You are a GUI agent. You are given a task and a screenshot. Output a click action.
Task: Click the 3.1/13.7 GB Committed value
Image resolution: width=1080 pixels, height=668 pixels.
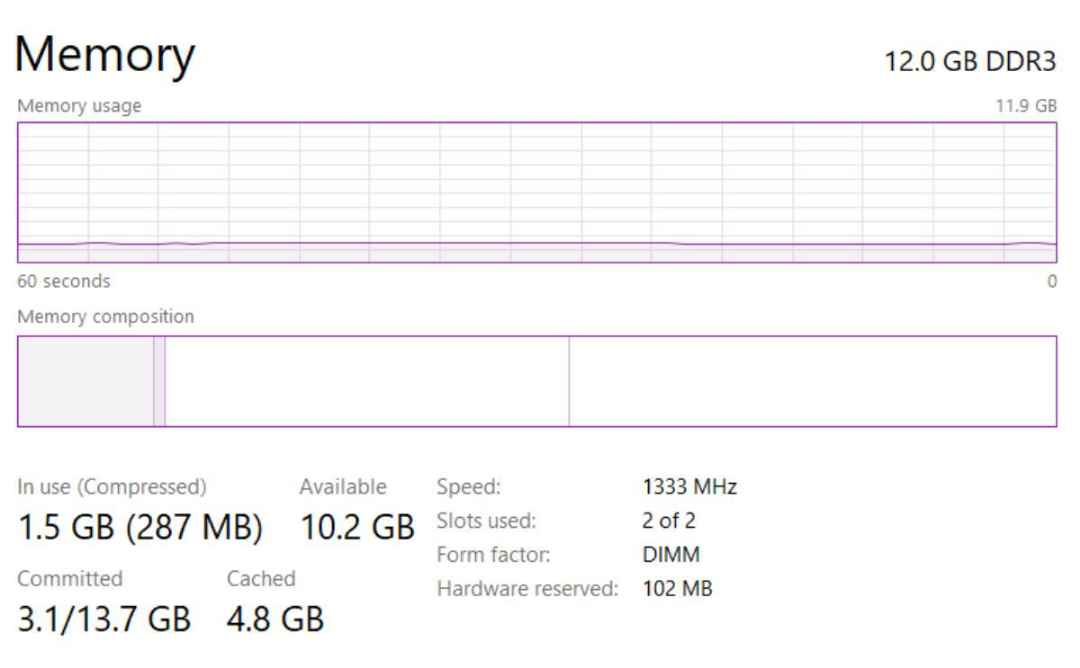click(104, 619)
